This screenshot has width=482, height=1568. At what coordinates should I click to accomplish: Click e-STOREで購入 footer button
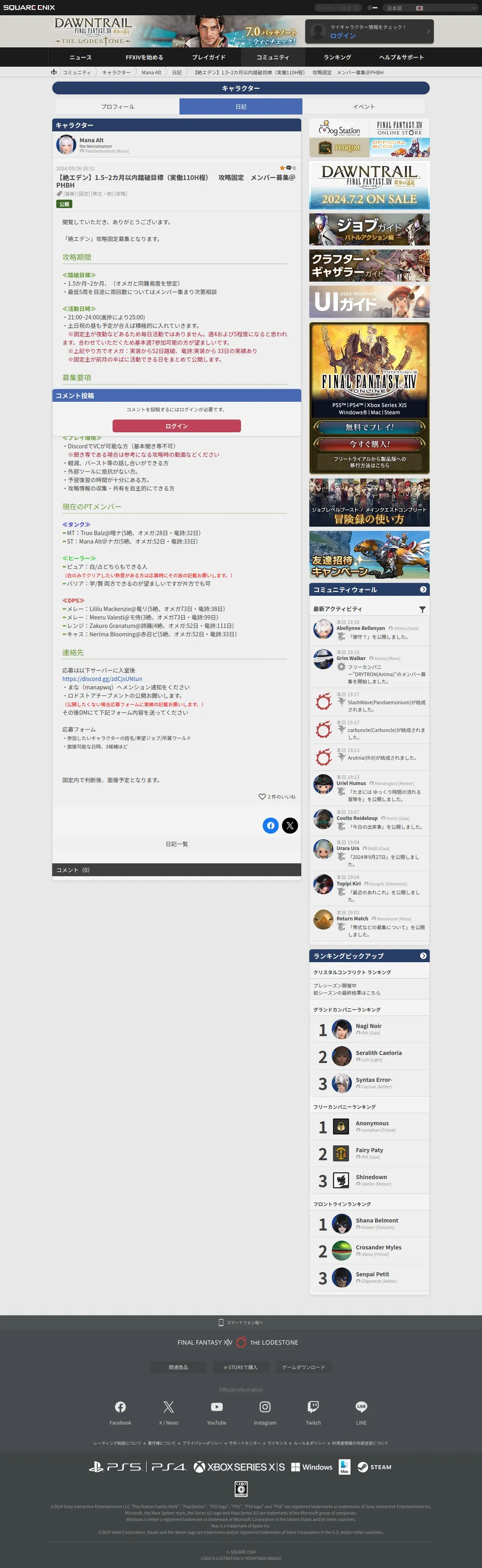click(x=241, y=1367)
